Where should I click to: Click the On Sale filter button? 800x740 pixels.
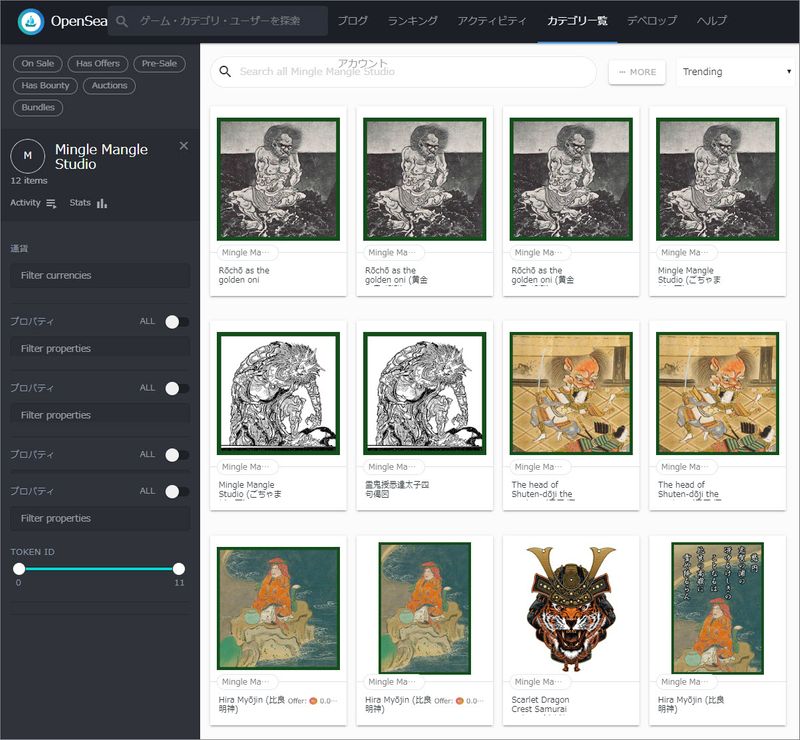(x=37, y=64)
